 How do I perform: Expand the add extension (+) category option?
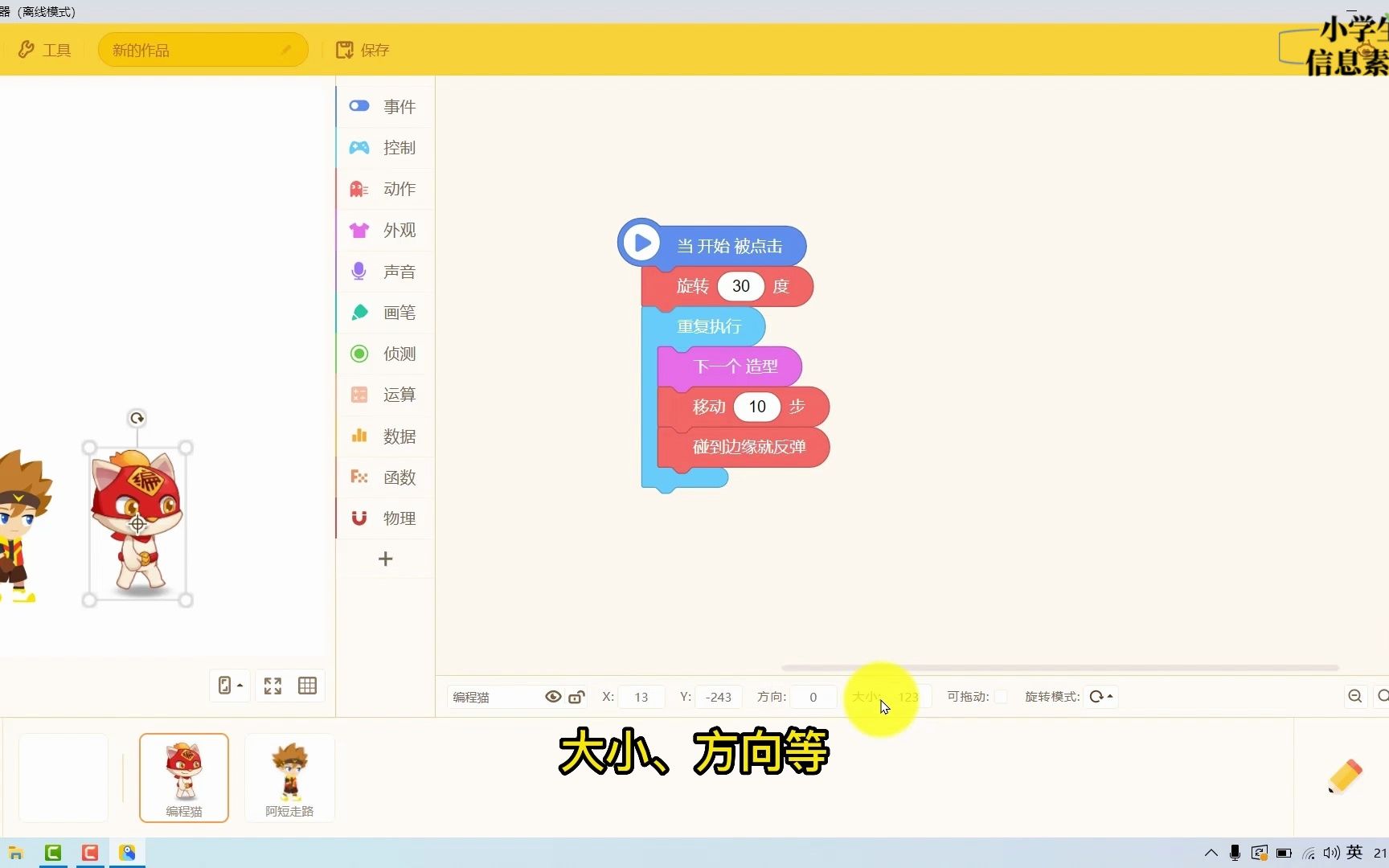385,558
